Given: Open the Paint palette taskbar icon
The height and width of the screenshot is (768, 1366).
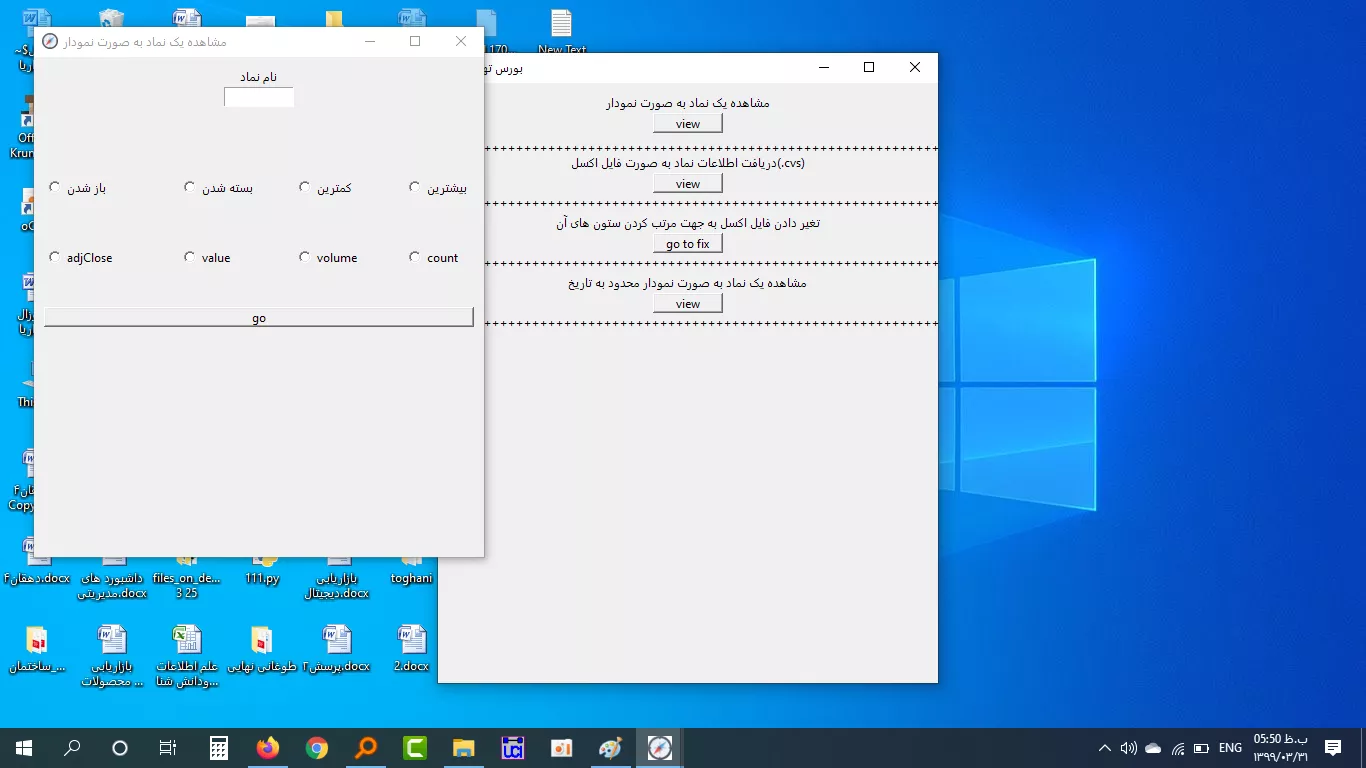Looking at the screenshot, I should [x=610, y=748].
